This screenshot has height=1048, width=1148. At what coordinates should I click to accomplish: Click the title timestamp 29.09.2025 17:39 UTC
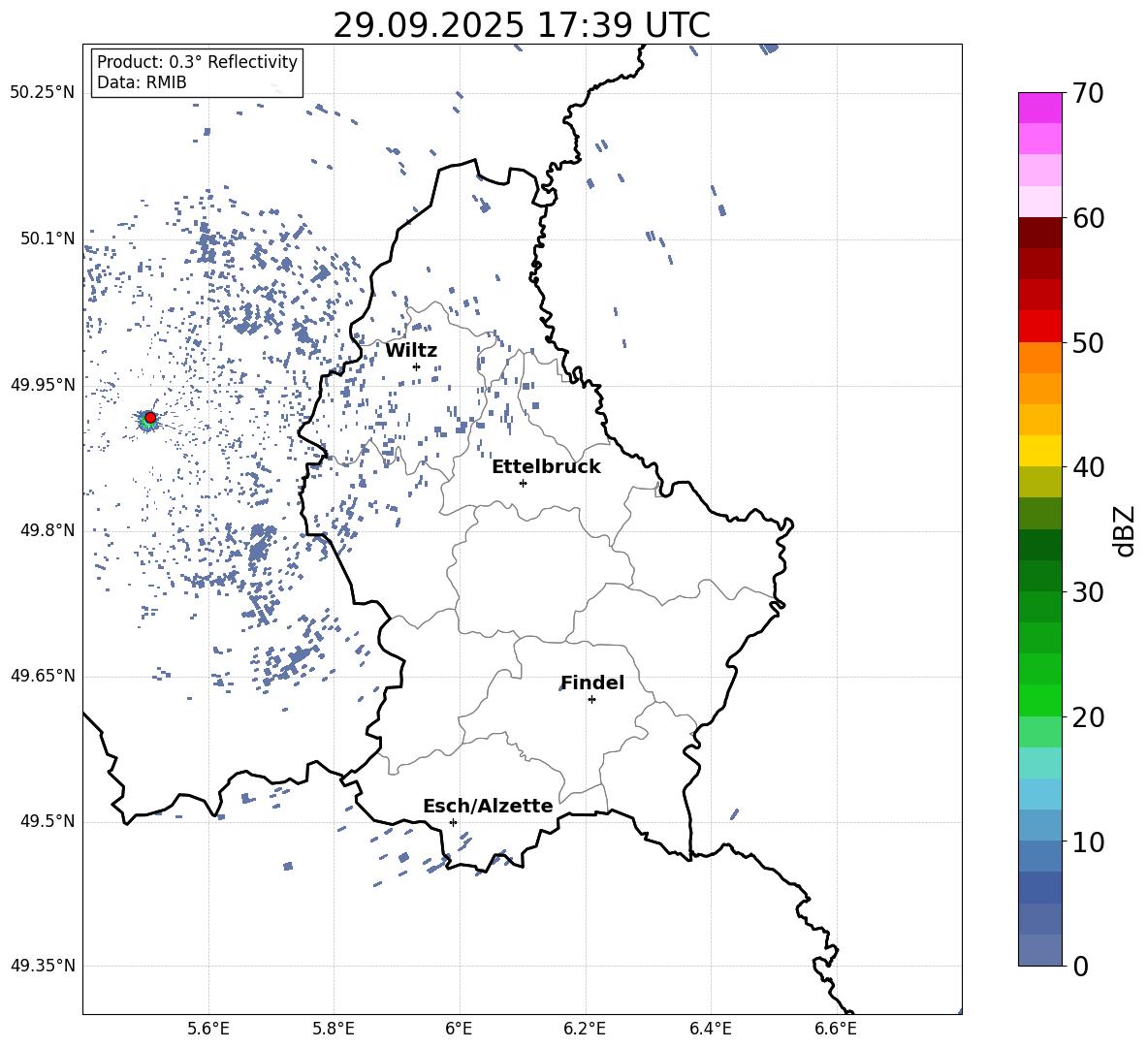pyautogui.click(x=522, y=25)
